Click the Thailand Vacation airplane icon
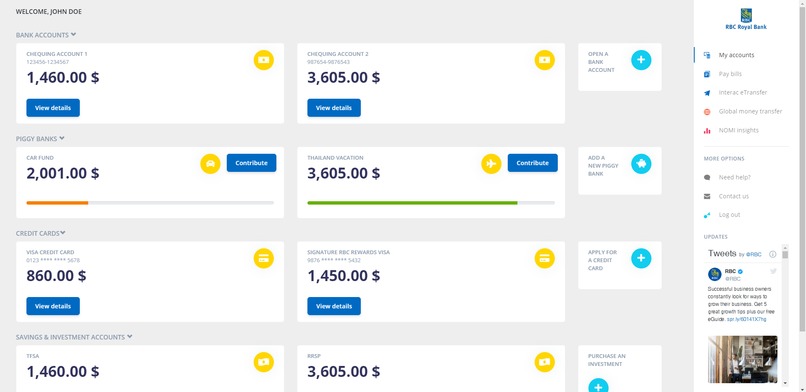806x392 pixels. (491, 164)
